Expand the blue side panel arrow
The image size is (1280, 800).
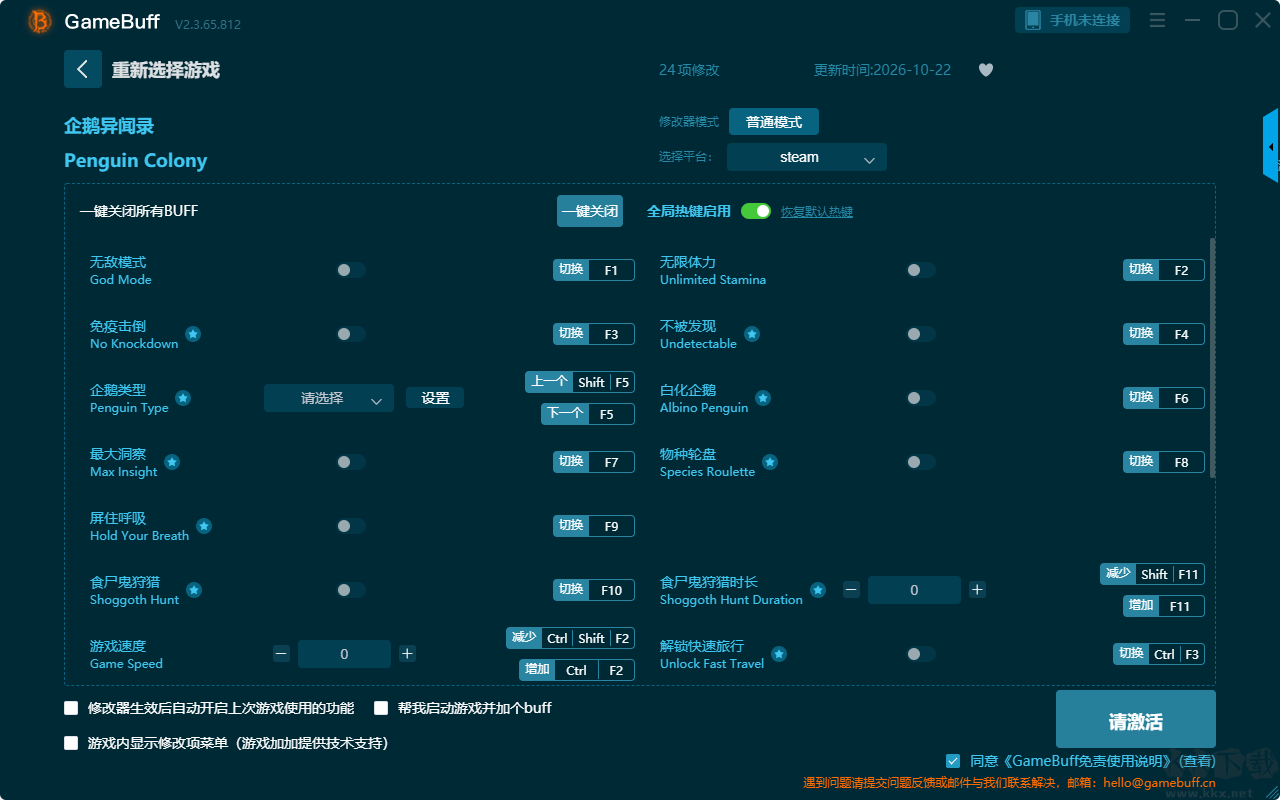(1271, 146)
